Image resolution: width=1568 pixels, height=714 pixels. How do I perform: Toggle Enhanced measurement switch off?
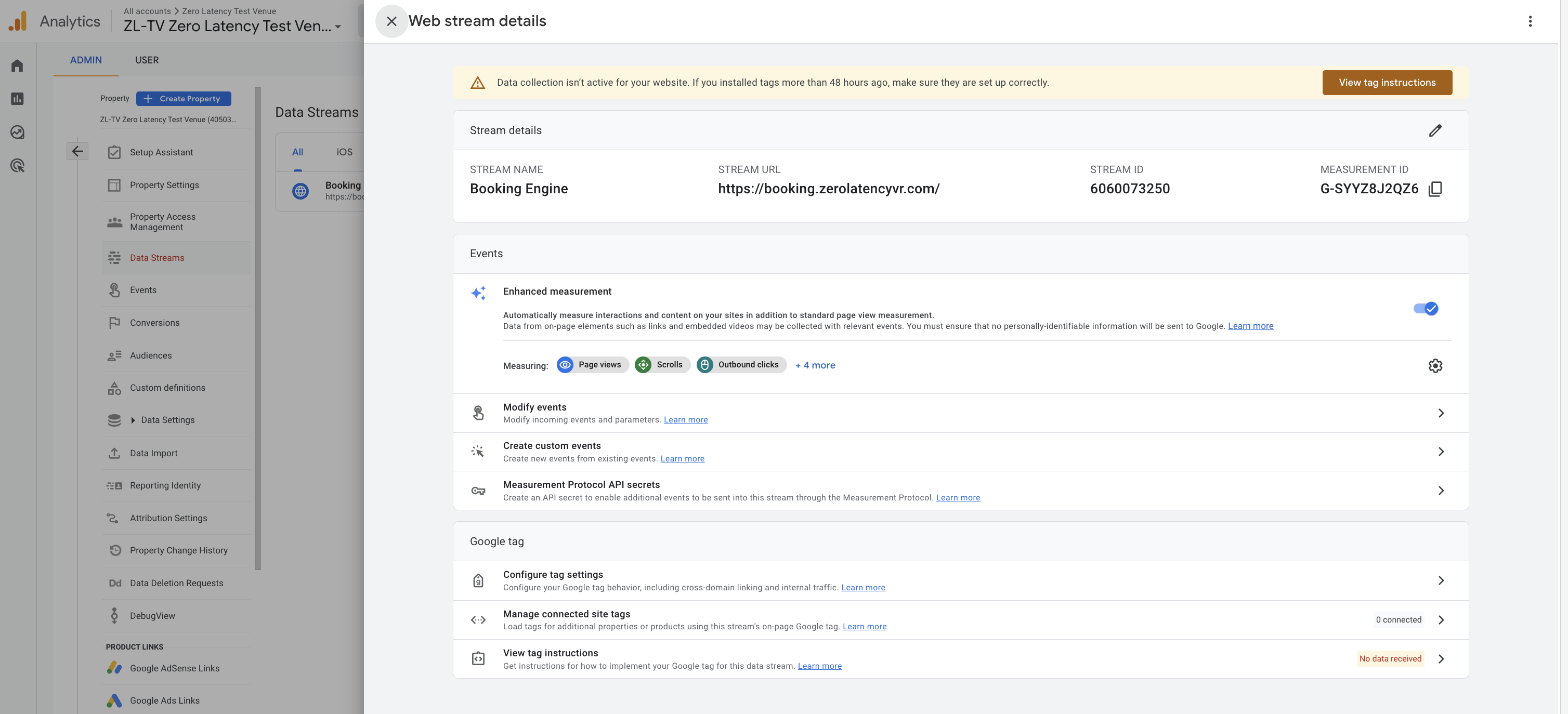click(x=1426, y=308)
